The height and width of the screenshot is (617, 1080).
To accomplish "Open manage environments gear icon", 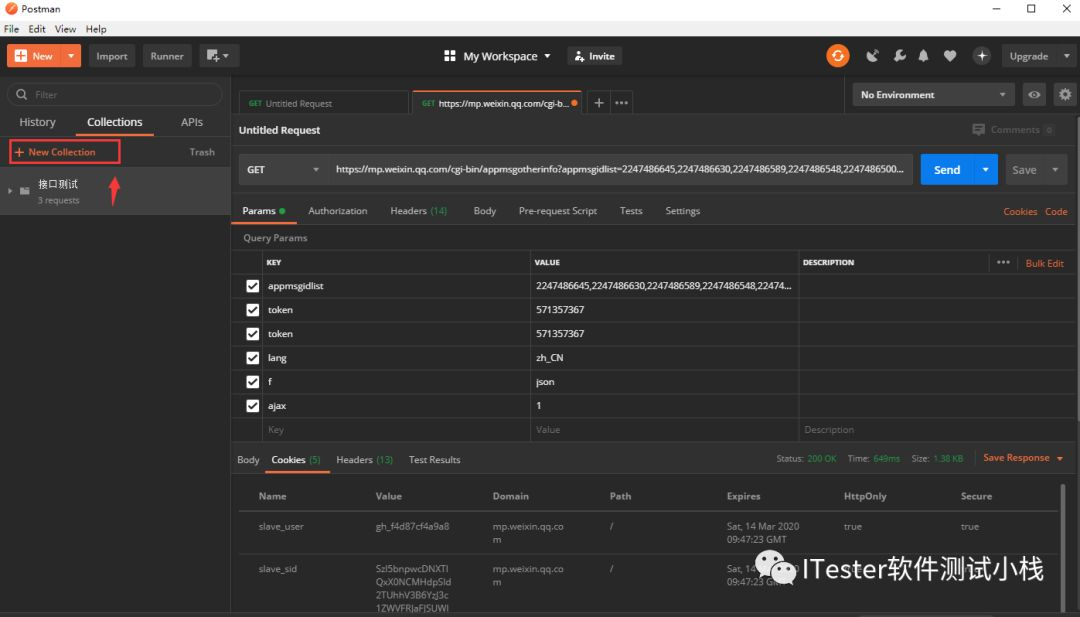I will [x=1065, y=95].
